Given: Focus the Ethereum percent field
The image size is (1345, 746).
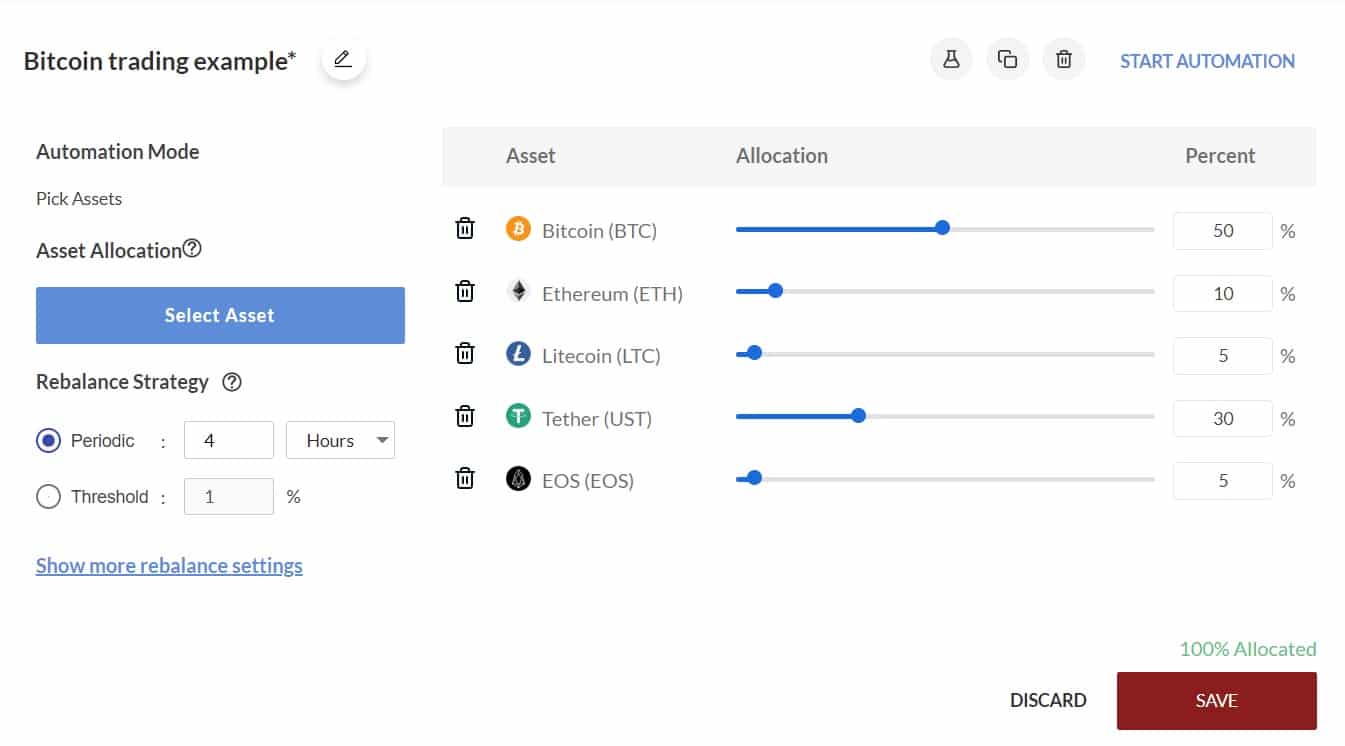Looking at the screenshot, I should click(1223, 294).
